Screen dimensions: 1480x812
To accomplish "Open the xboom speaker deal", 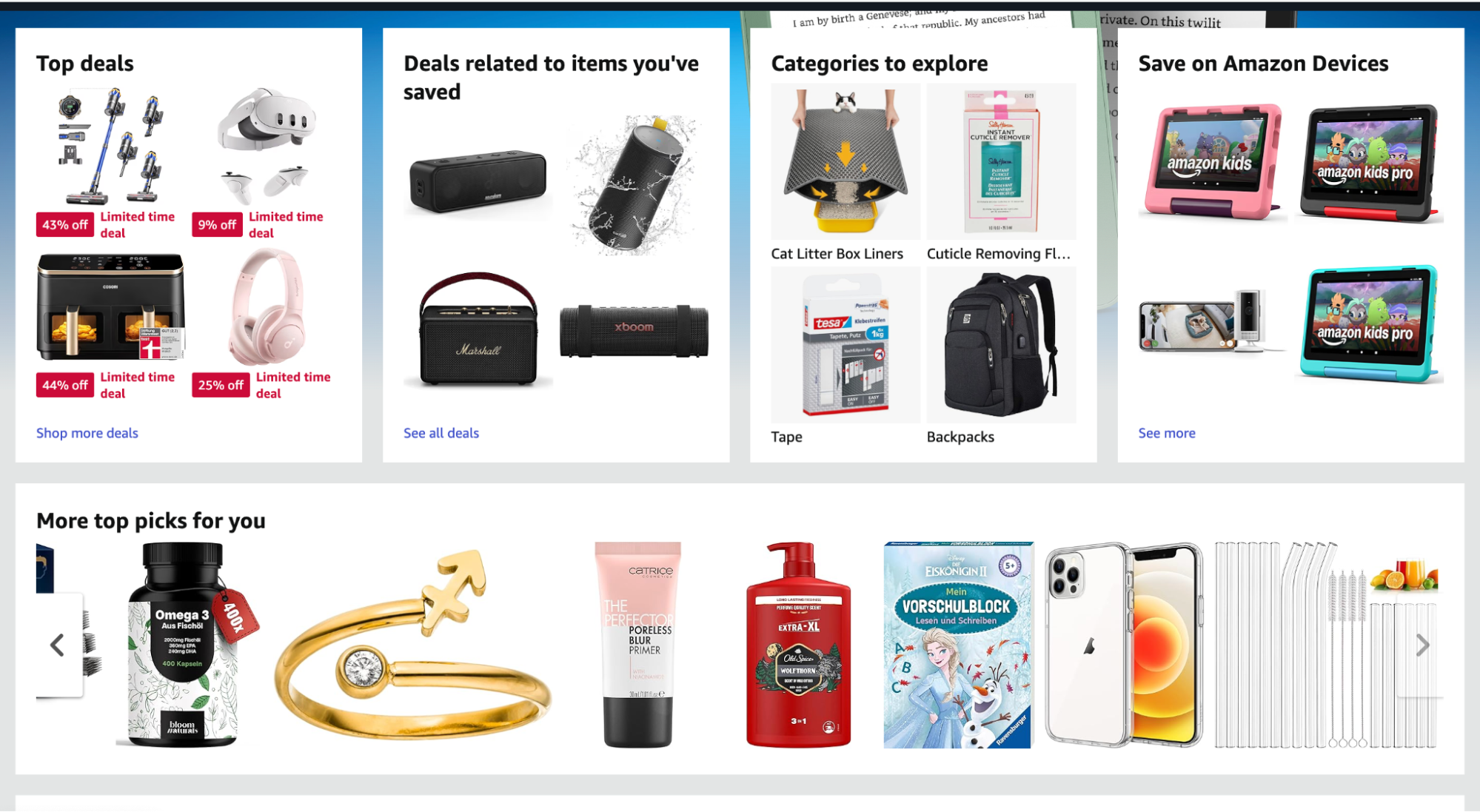I will (x=634, y=329).
